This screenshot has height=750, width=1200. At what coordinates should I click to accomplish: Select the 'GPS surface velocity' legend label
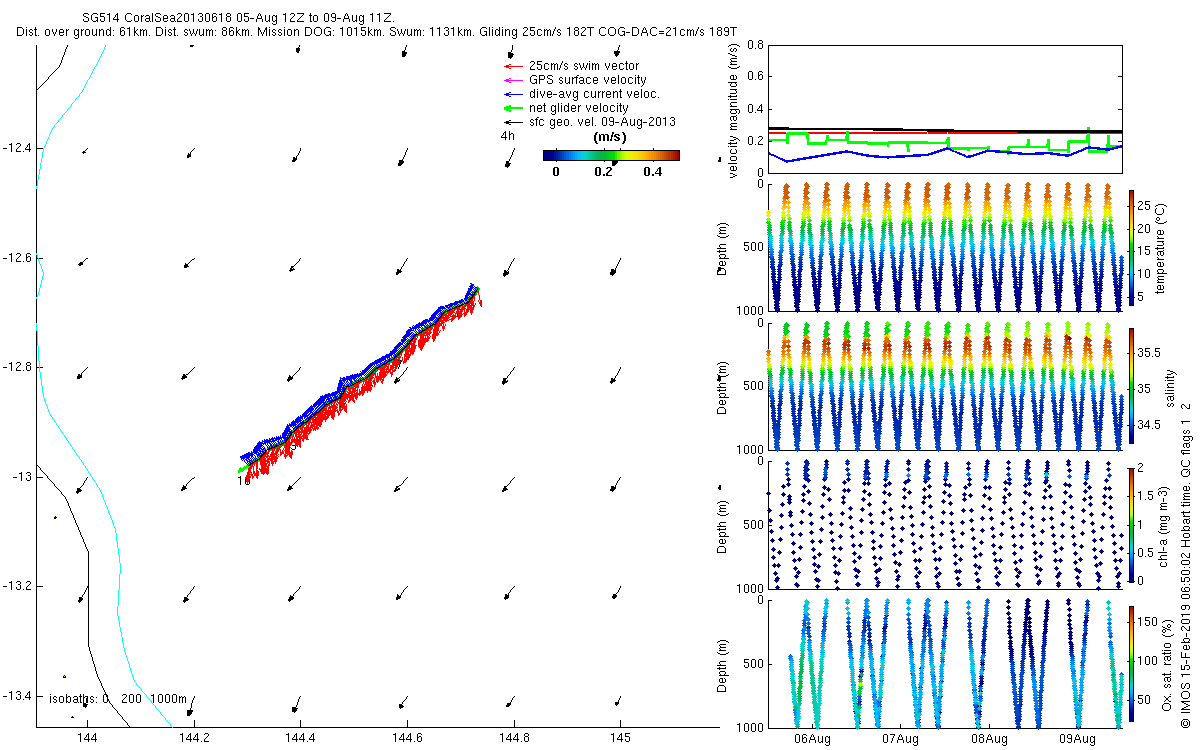pos(587,80)
